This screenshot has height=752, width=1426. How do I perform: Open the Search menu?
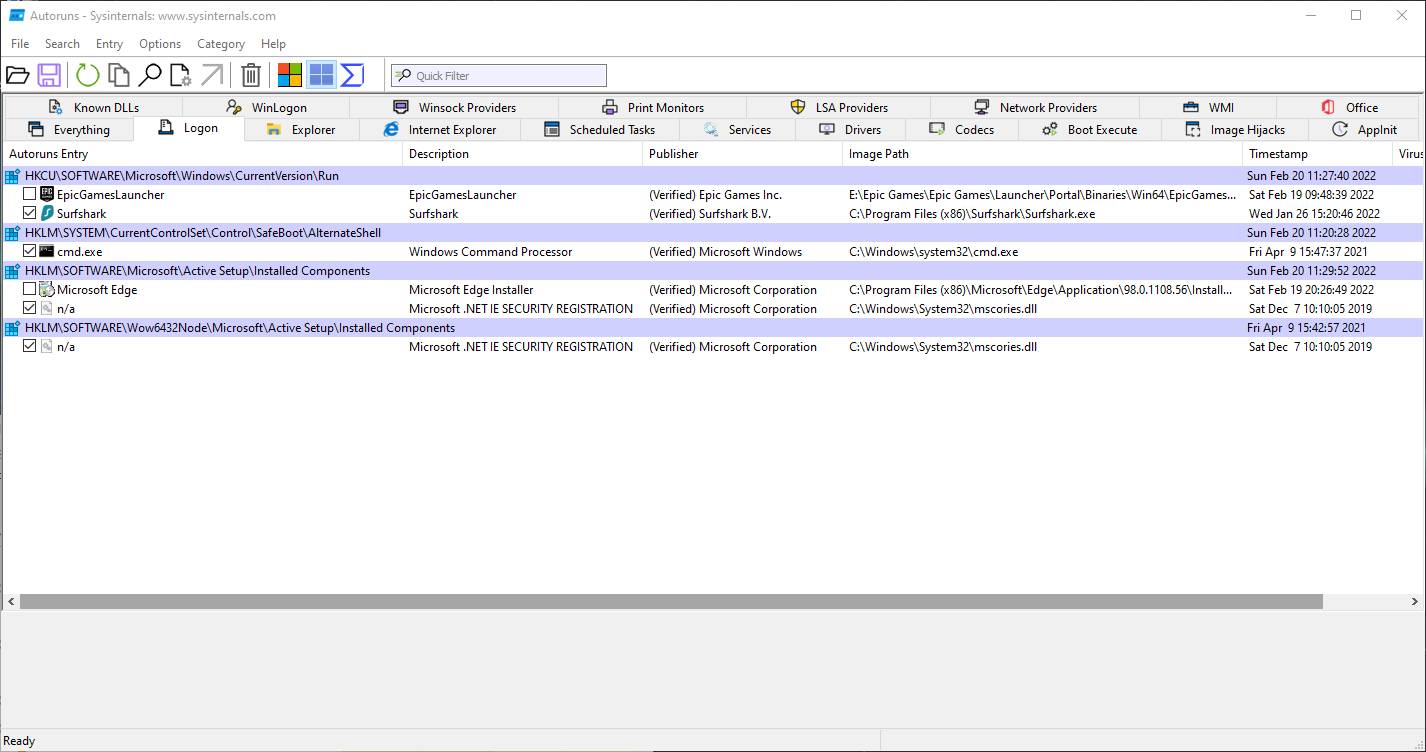tap(62, 44)
